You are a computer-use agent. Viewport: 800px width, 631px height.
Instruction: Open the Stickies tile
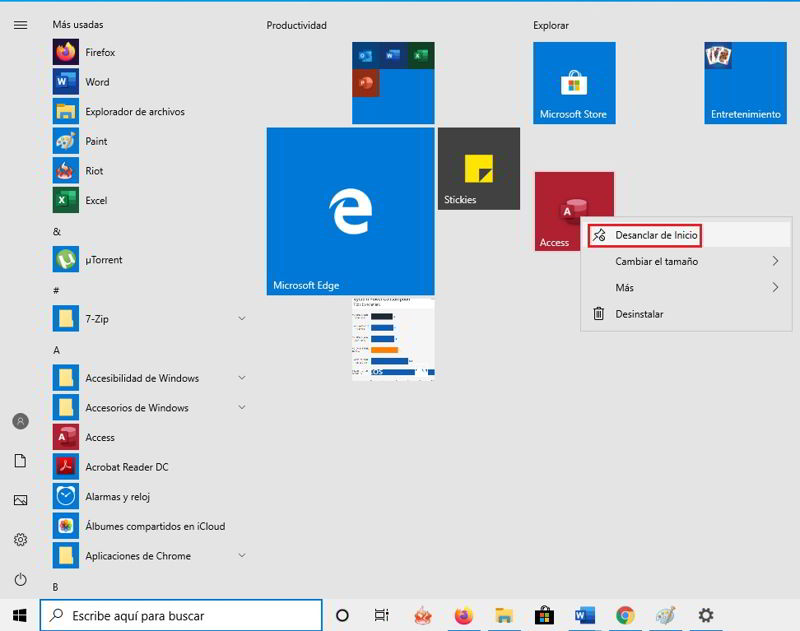478,168
